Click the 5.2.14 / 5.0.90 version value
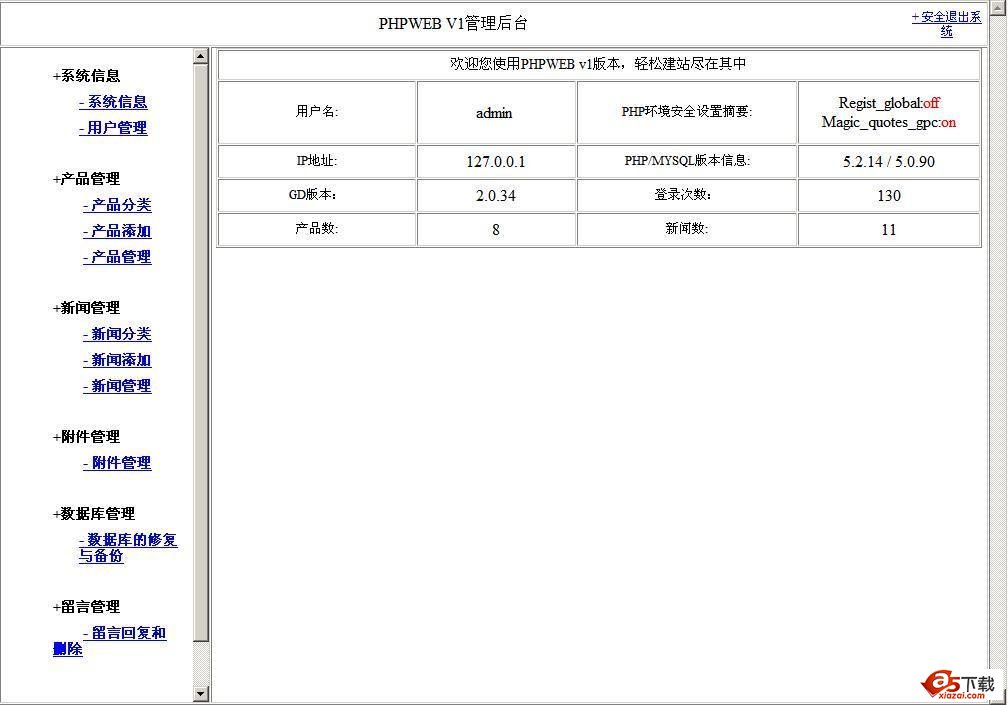This screenshot has width=1008, height=705. (x=888, y=162)
